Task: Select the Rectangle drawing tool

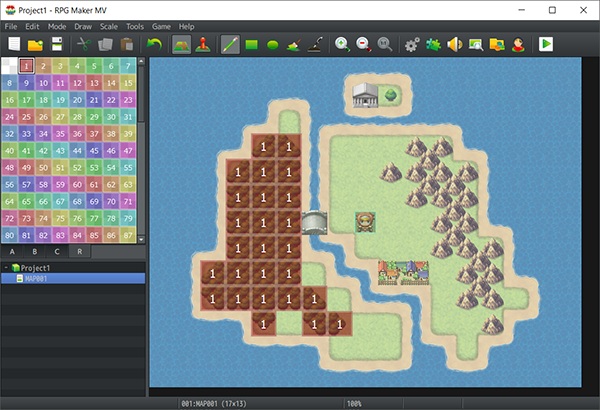Action: [x=251, y=44]
